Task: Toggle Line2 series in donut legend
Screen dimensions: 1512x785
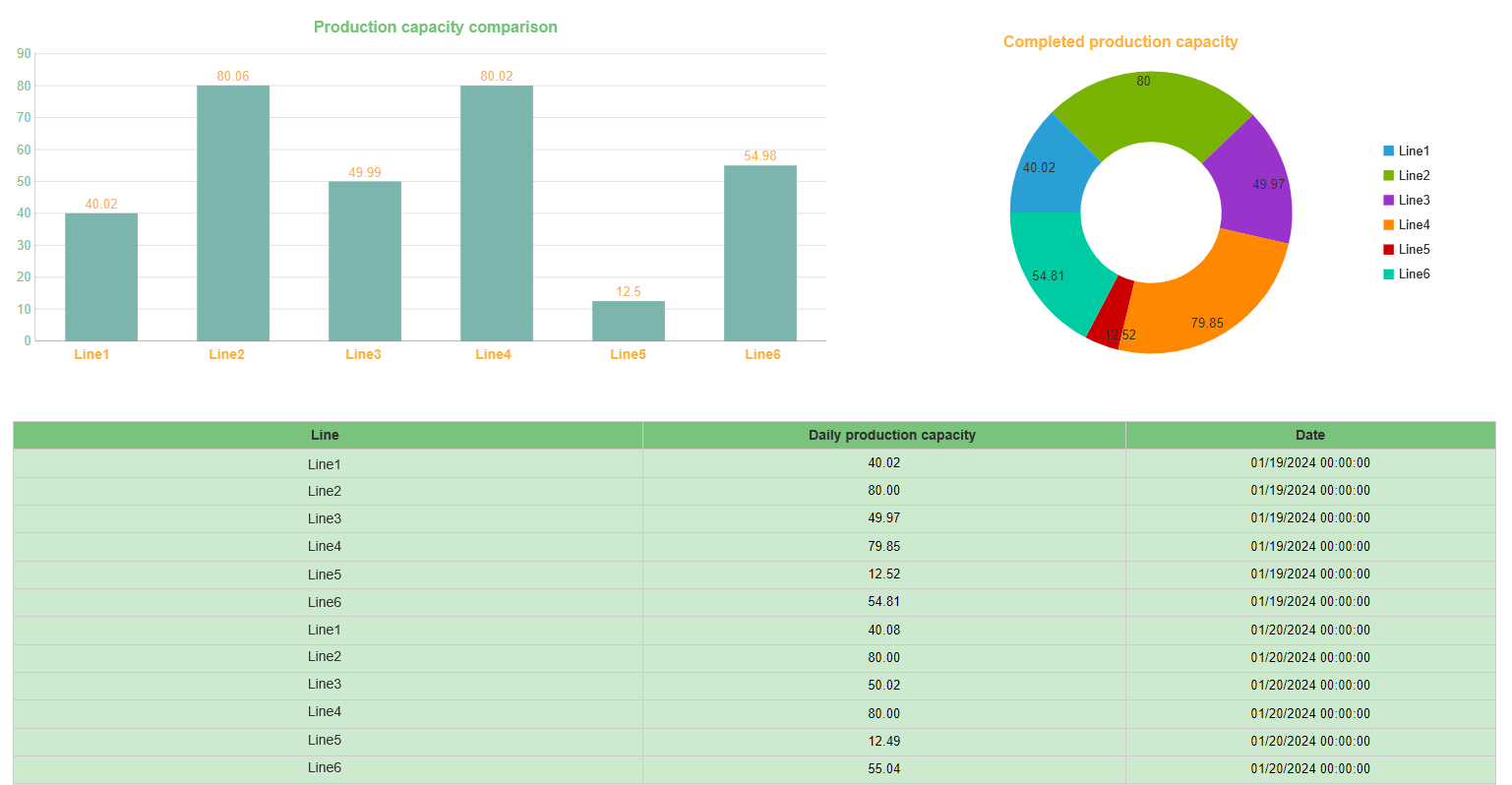Action: [1414, 176]
